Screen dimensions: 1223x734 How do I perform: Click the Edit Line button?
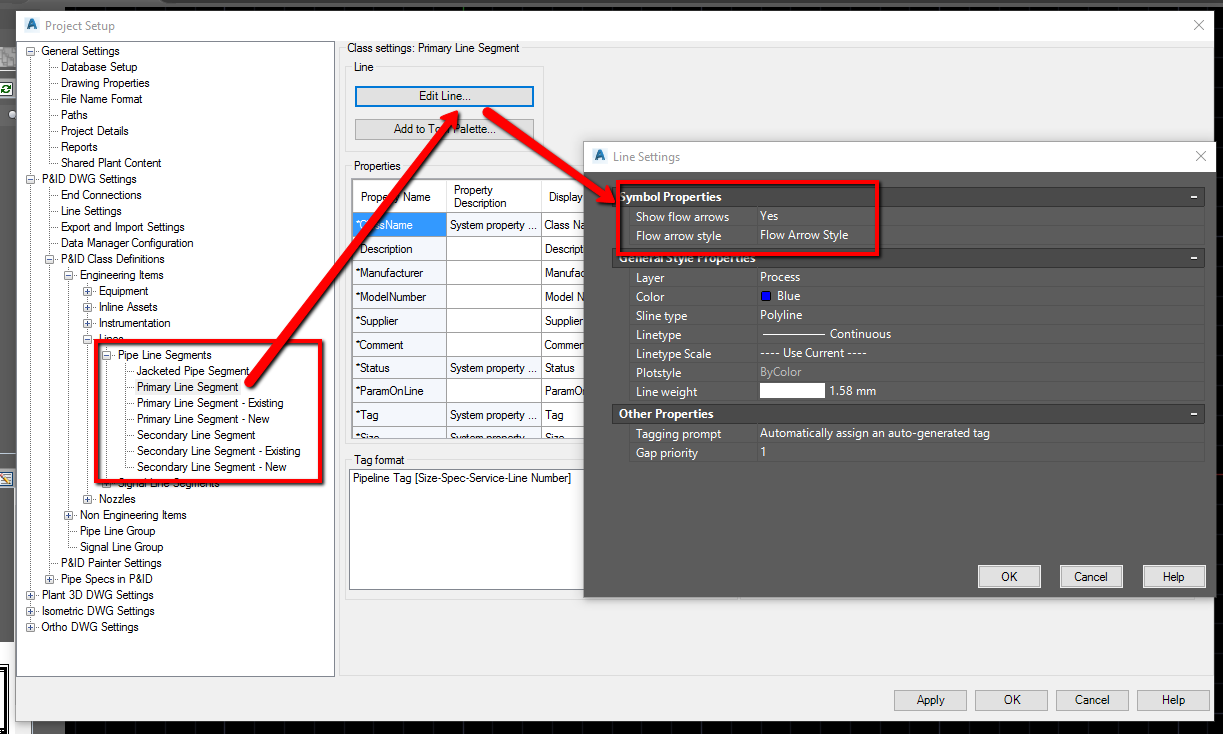click(x=443, y=96)
